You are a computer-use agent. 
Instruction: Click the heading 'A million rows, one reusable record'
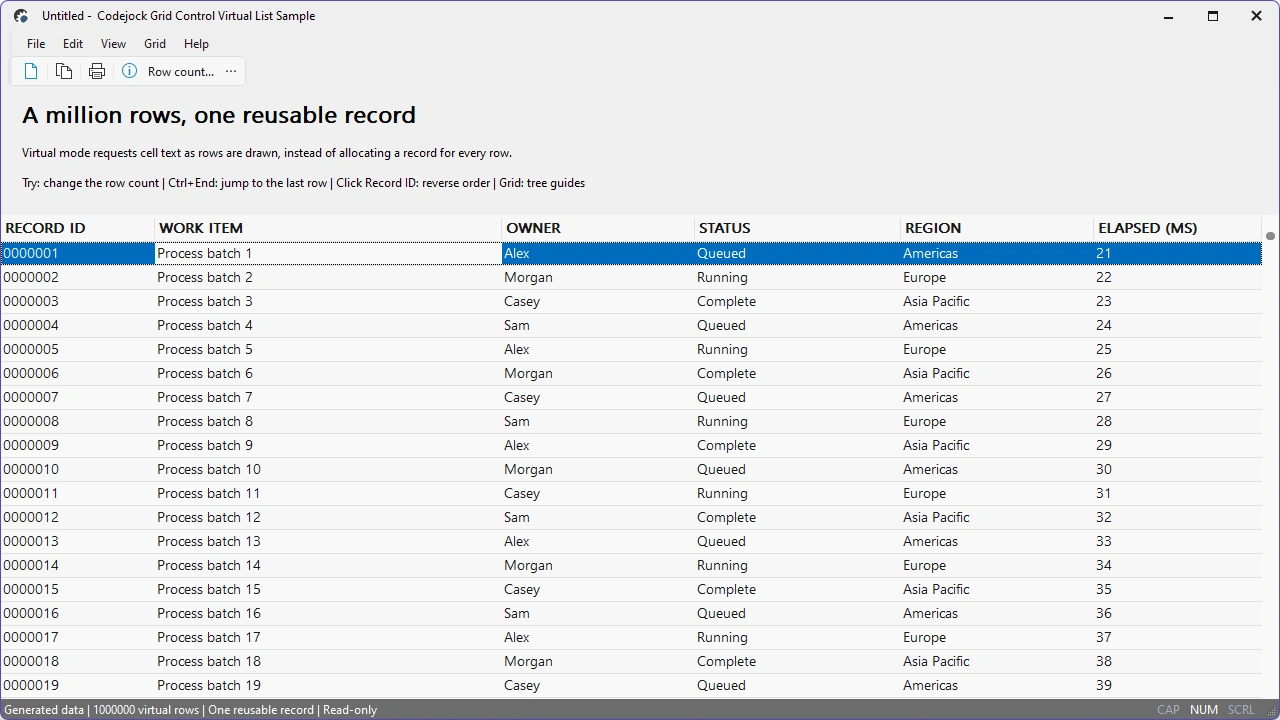219,115
